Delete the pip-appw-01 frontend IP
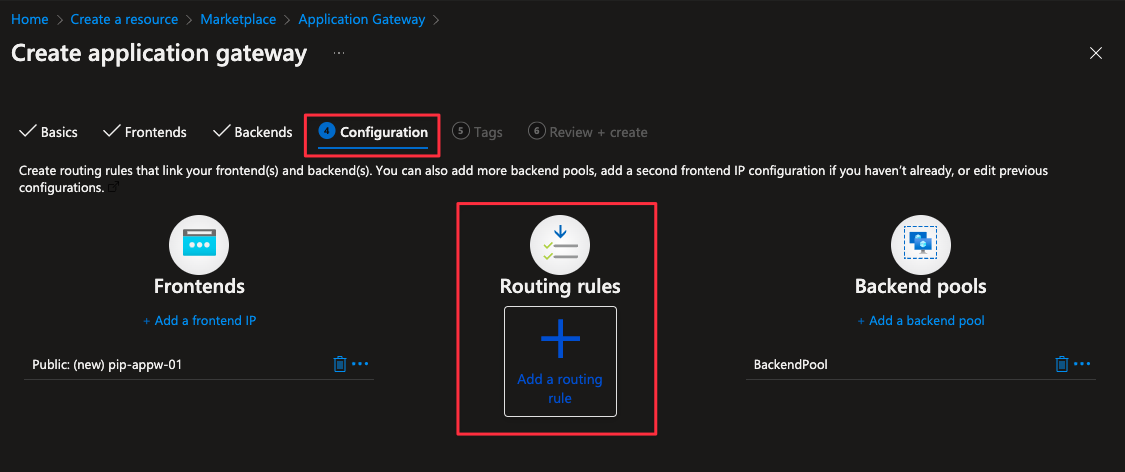The image size is (1125, 472). click(340, 364)
